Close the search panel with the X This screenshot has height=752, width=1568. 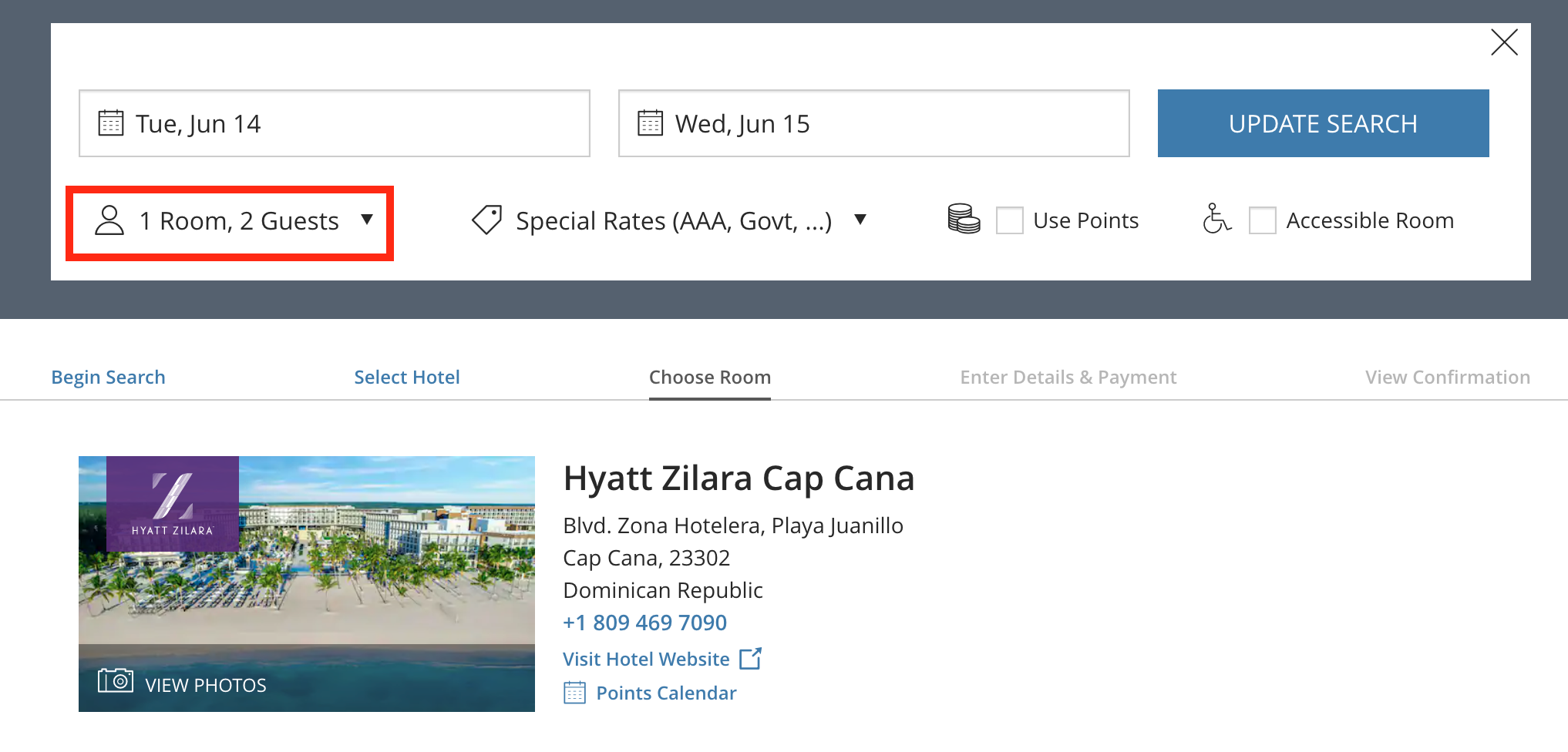[1504, 42]
